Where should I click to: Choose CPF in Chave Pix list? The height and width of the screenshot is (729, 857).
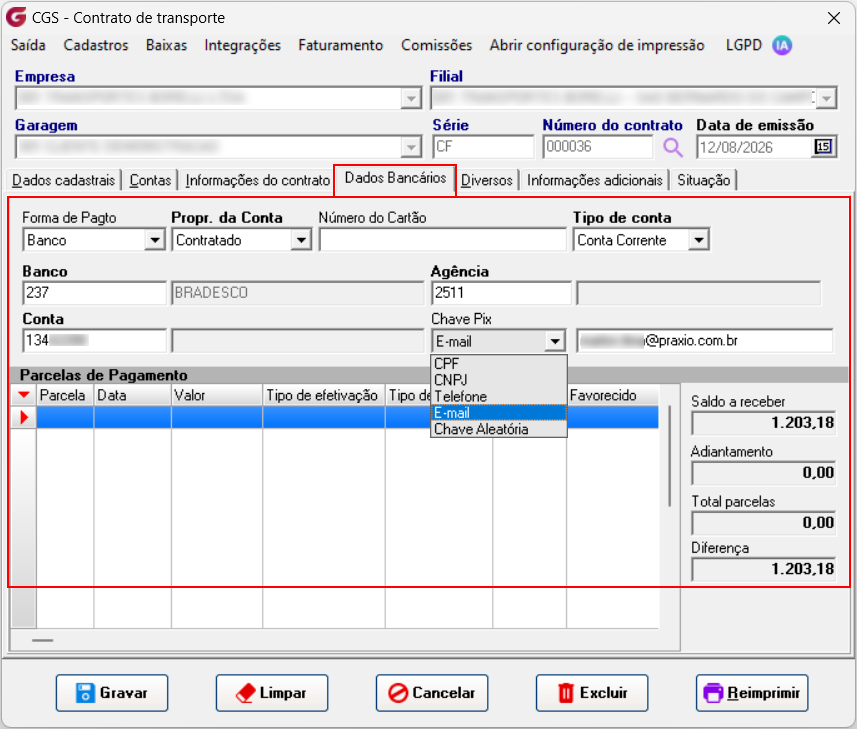[x=498, y=363]
